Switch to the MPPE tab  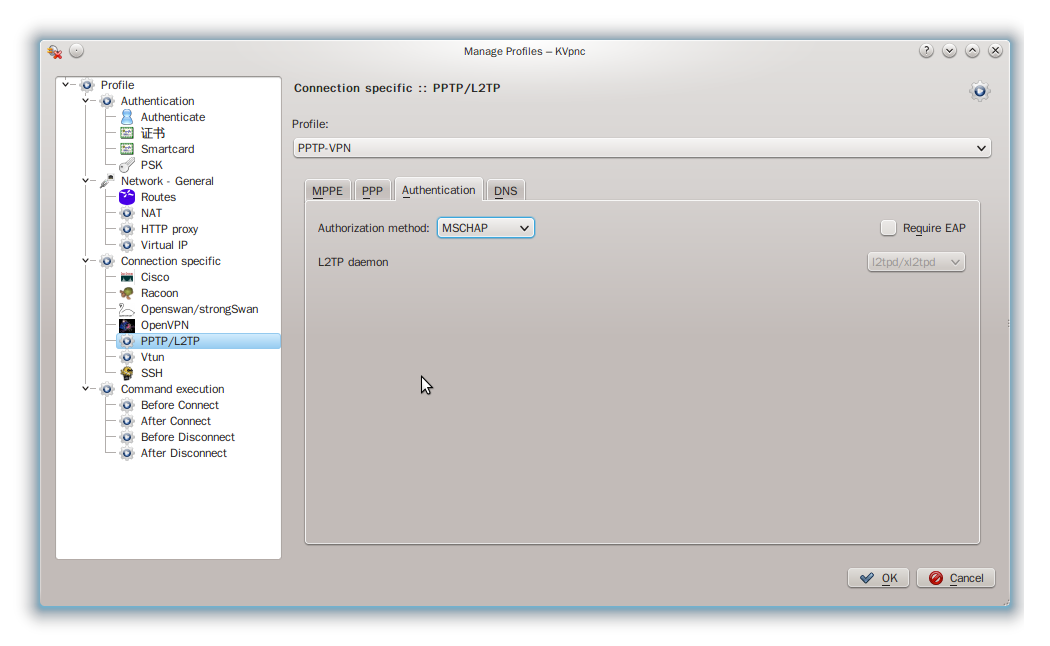tap(327, 191)
